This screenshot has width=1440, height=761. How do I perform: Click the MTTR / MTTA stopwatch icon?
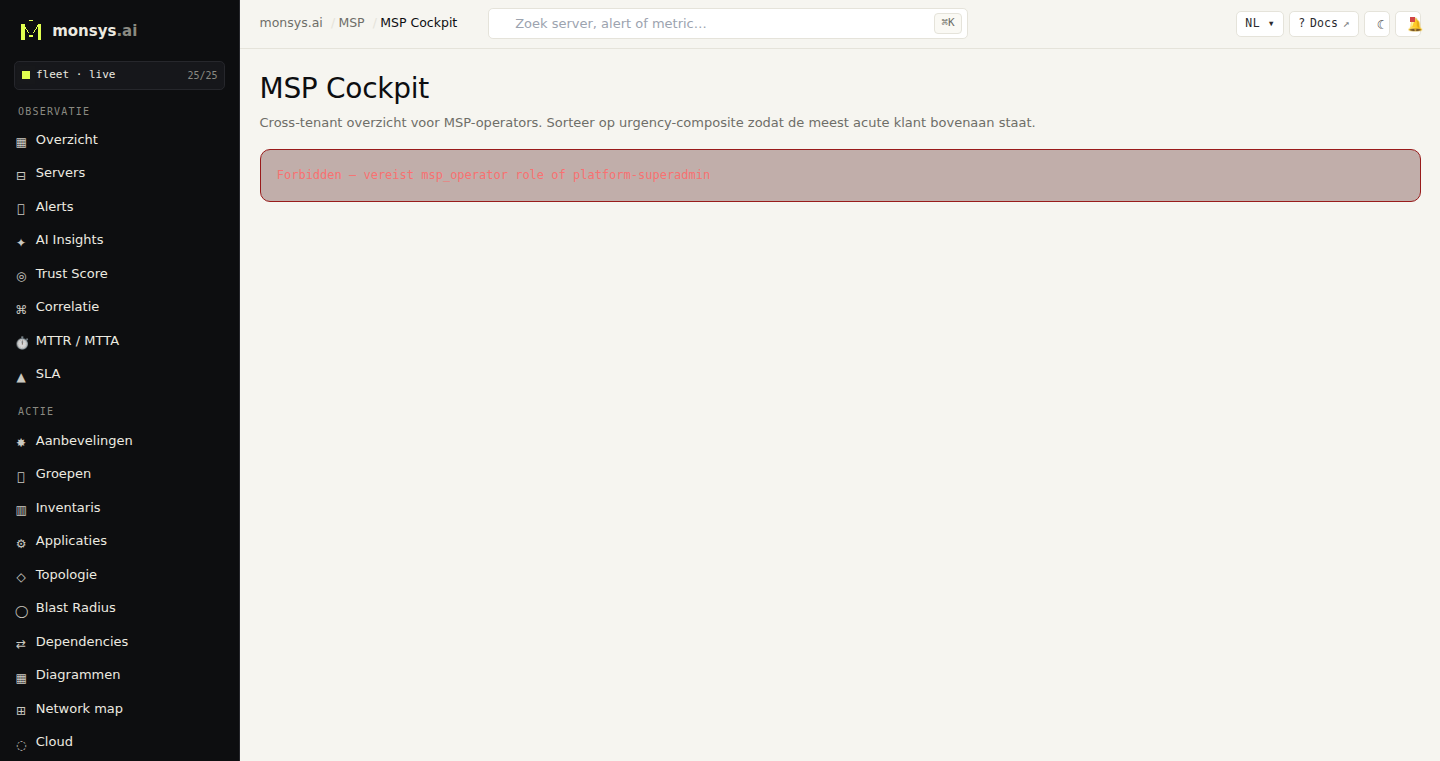tap(22, 342)
